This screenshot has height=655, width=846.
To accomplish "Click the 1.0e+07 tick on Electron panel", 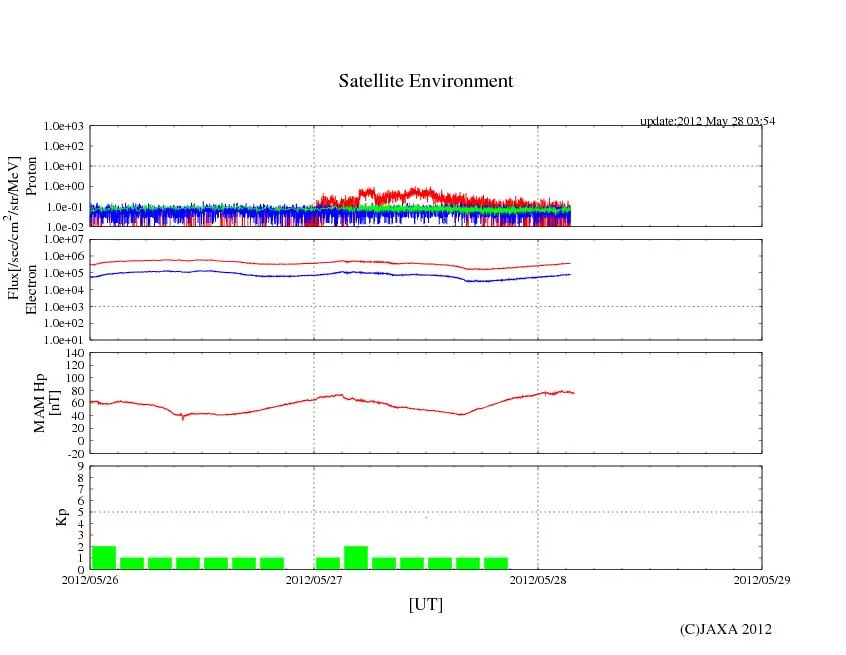I will 65,240.
